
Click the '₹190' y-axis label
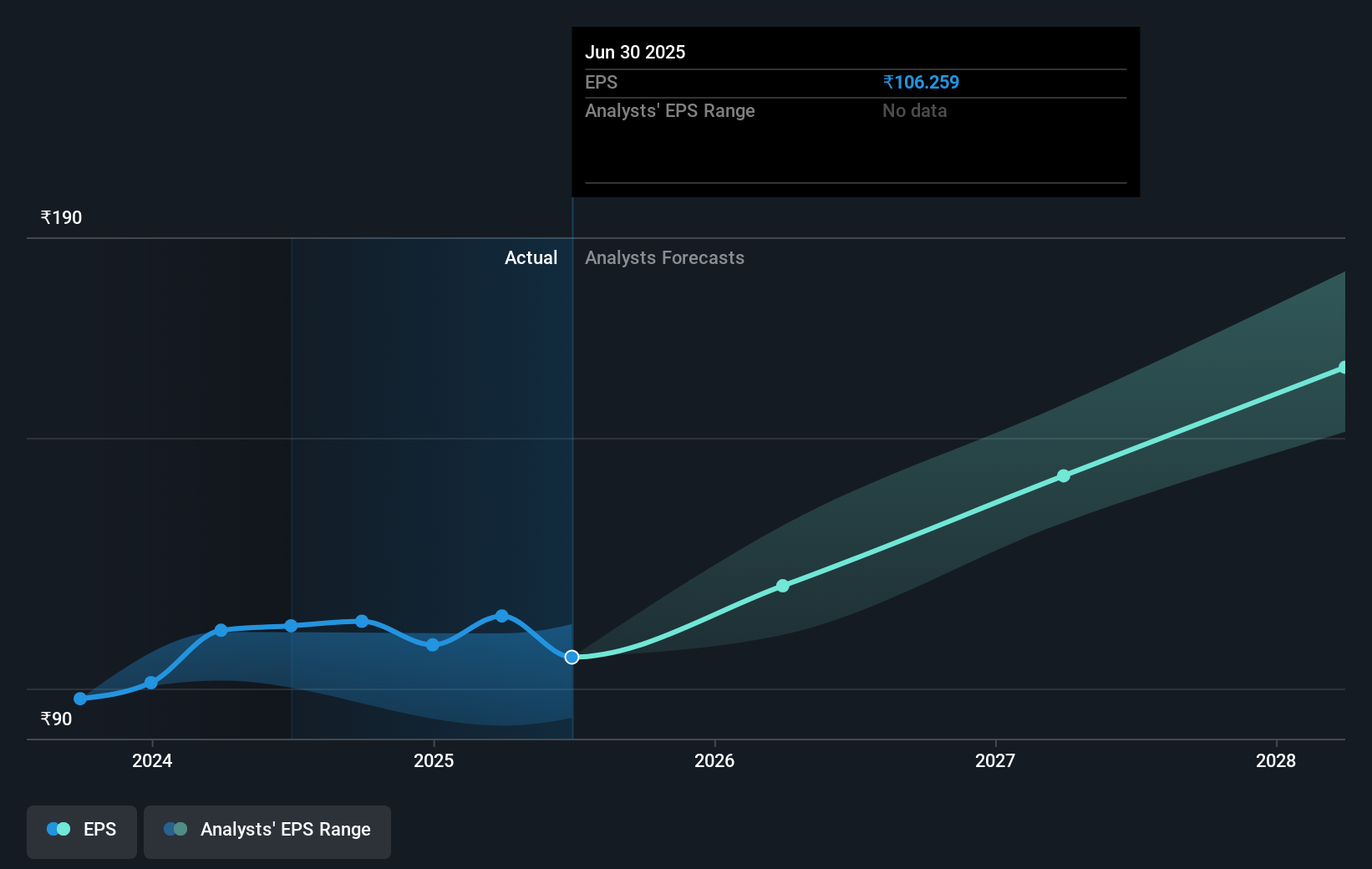tap(61, 218)
